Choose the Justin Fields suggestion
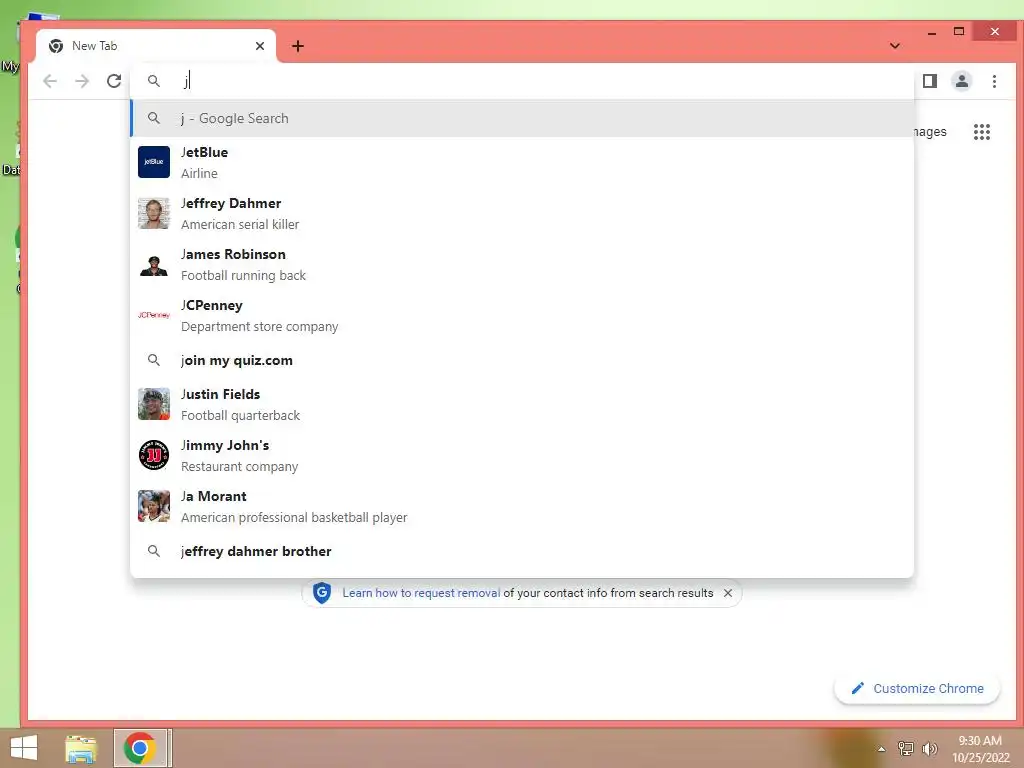The image size is (1024, 768). coord(522,404)
